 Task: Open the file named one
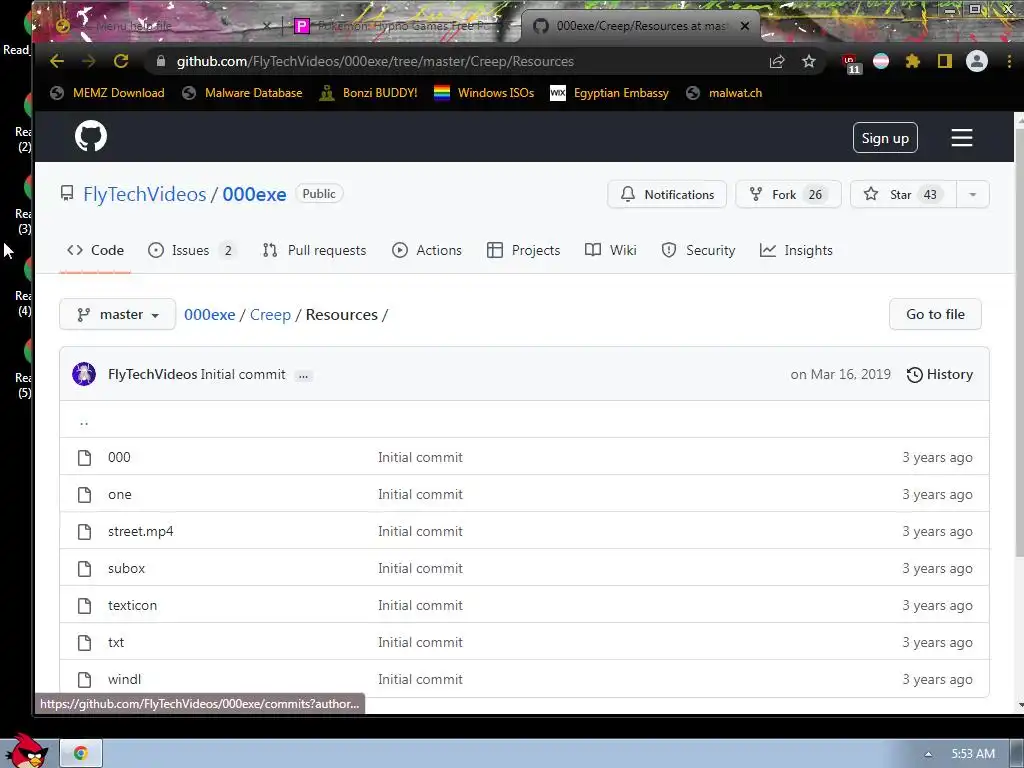coord(120,494)
